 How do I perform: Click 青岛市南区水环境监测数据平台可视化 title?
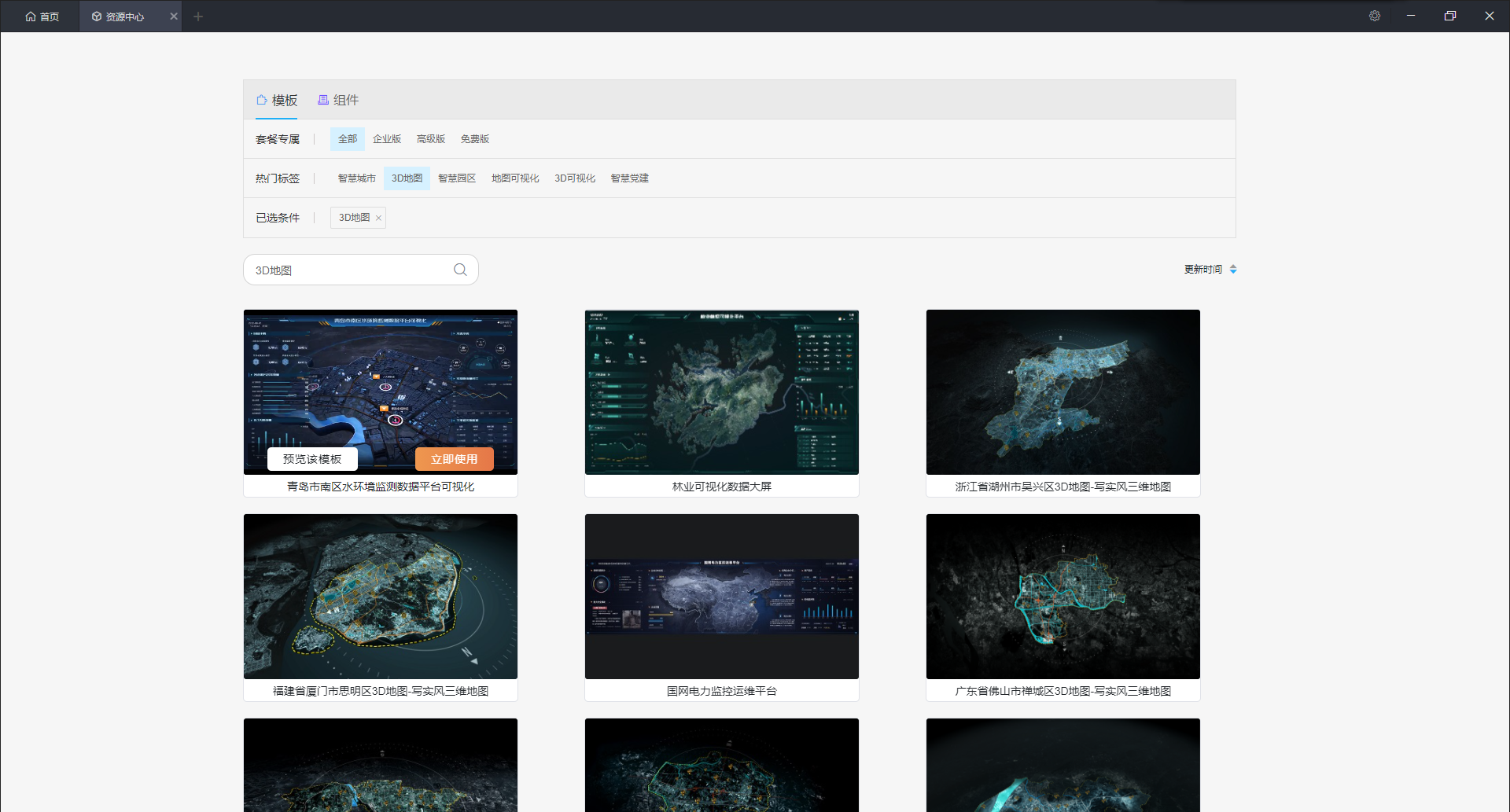coord(381,487)
